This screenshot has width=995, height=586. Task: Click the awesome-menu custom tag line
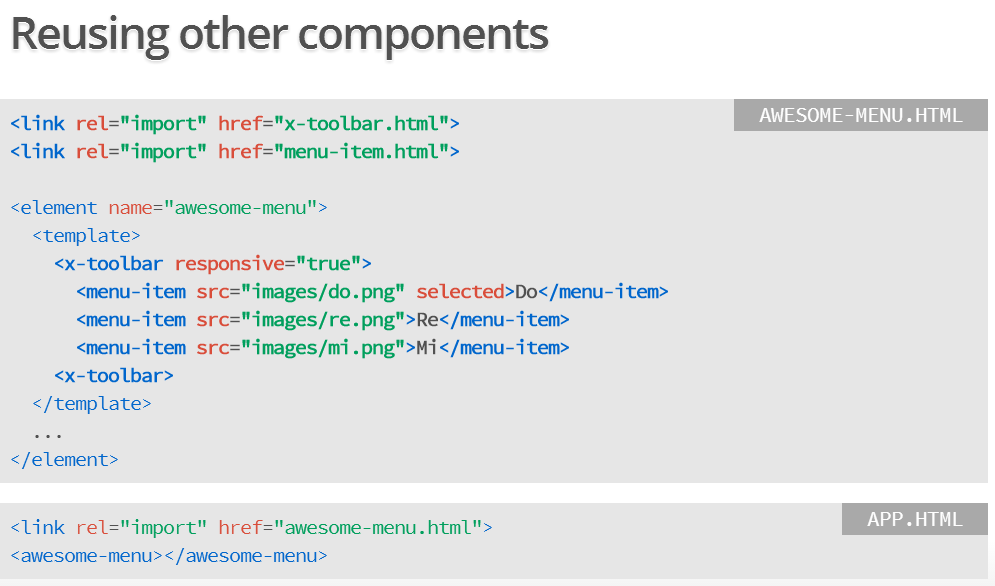click(x=169, y=556)
